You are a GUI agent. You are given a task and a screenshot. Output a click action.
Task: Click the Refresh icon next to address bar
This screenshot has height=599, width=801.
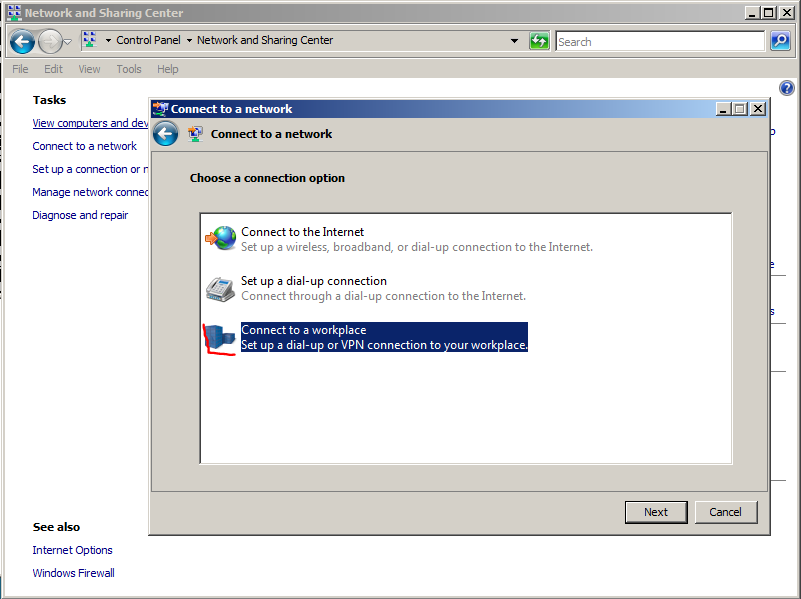539,41
